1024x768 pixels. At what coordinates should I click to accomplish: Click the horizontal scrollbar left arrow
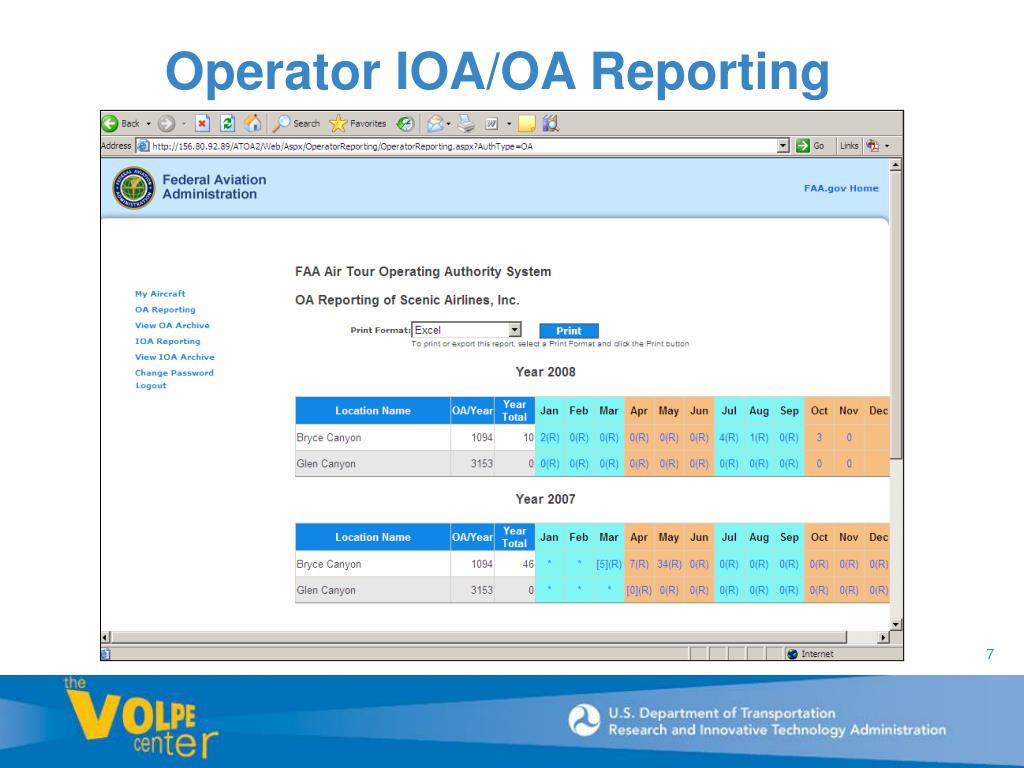[x=106, y=637]
